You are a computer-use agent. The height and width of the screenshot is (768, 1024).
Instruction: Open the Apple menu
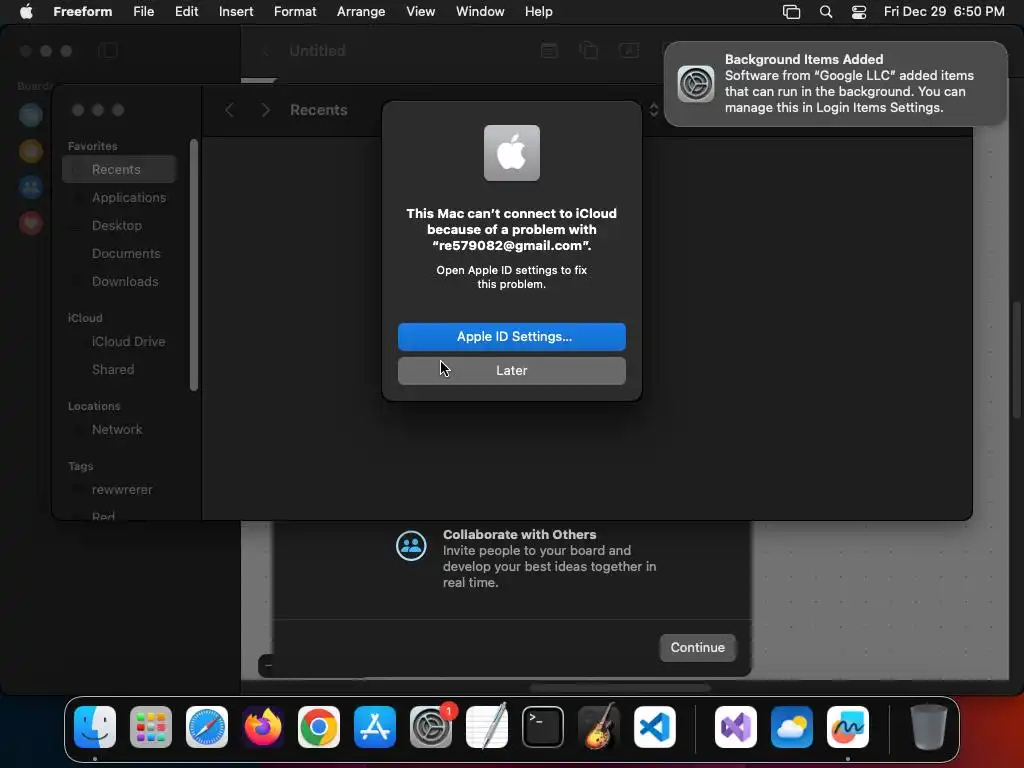tap(26, 12)
